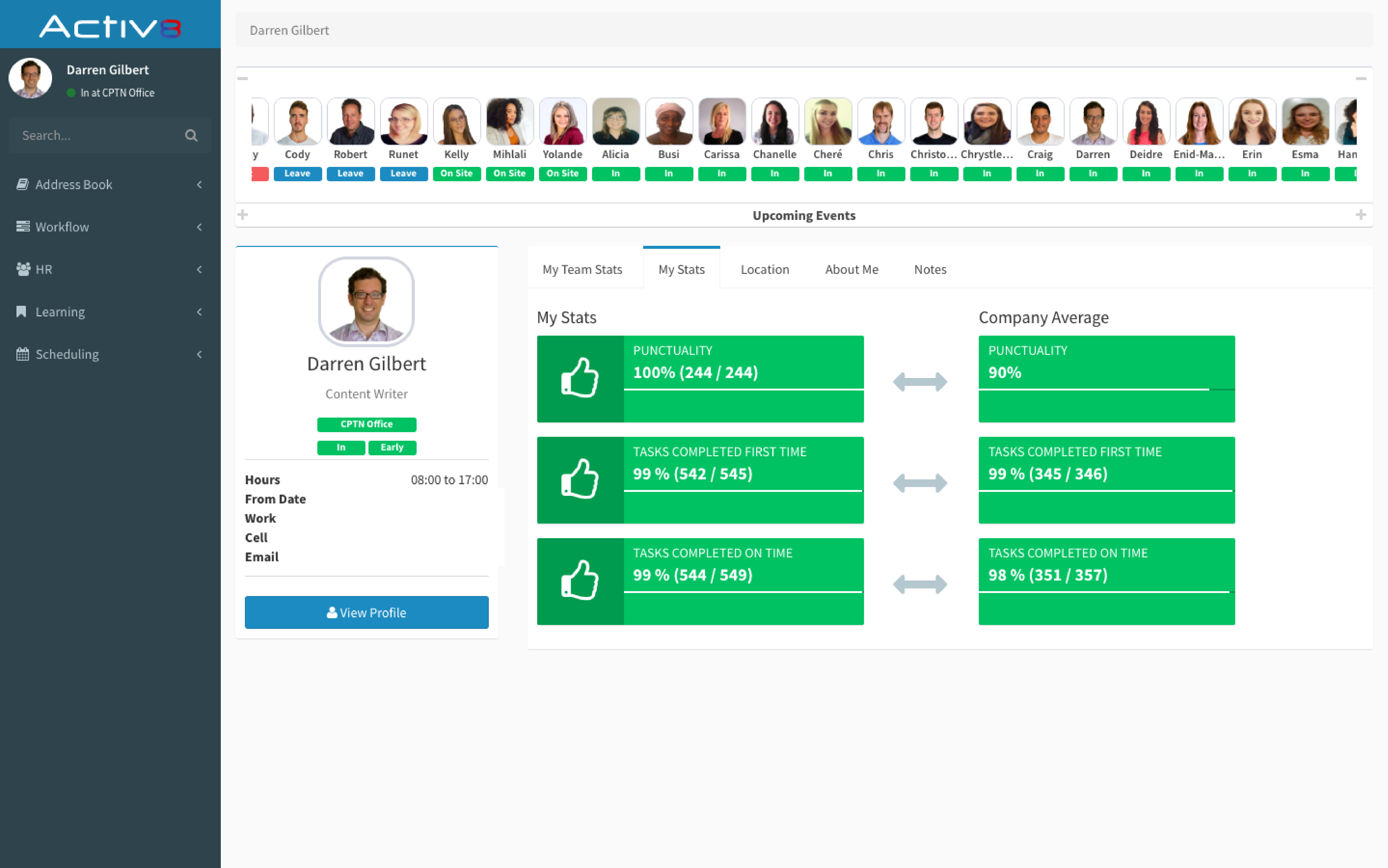Screen dimensions: 1388x868
Task: Click Darren Gilbert name in sidebar
Action: click(108, 70)
